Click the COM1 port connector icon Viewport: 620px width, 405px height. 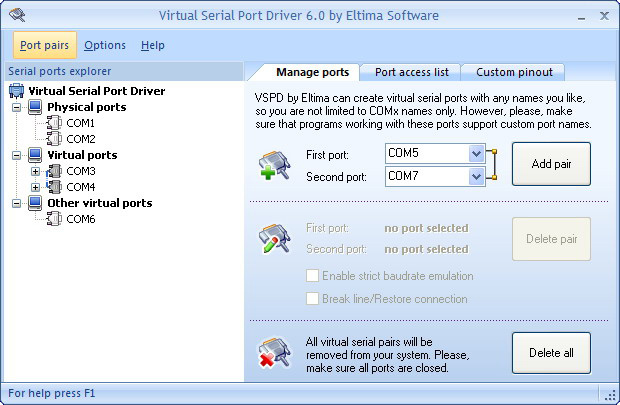pyautogui.click(x=54, y=123)
